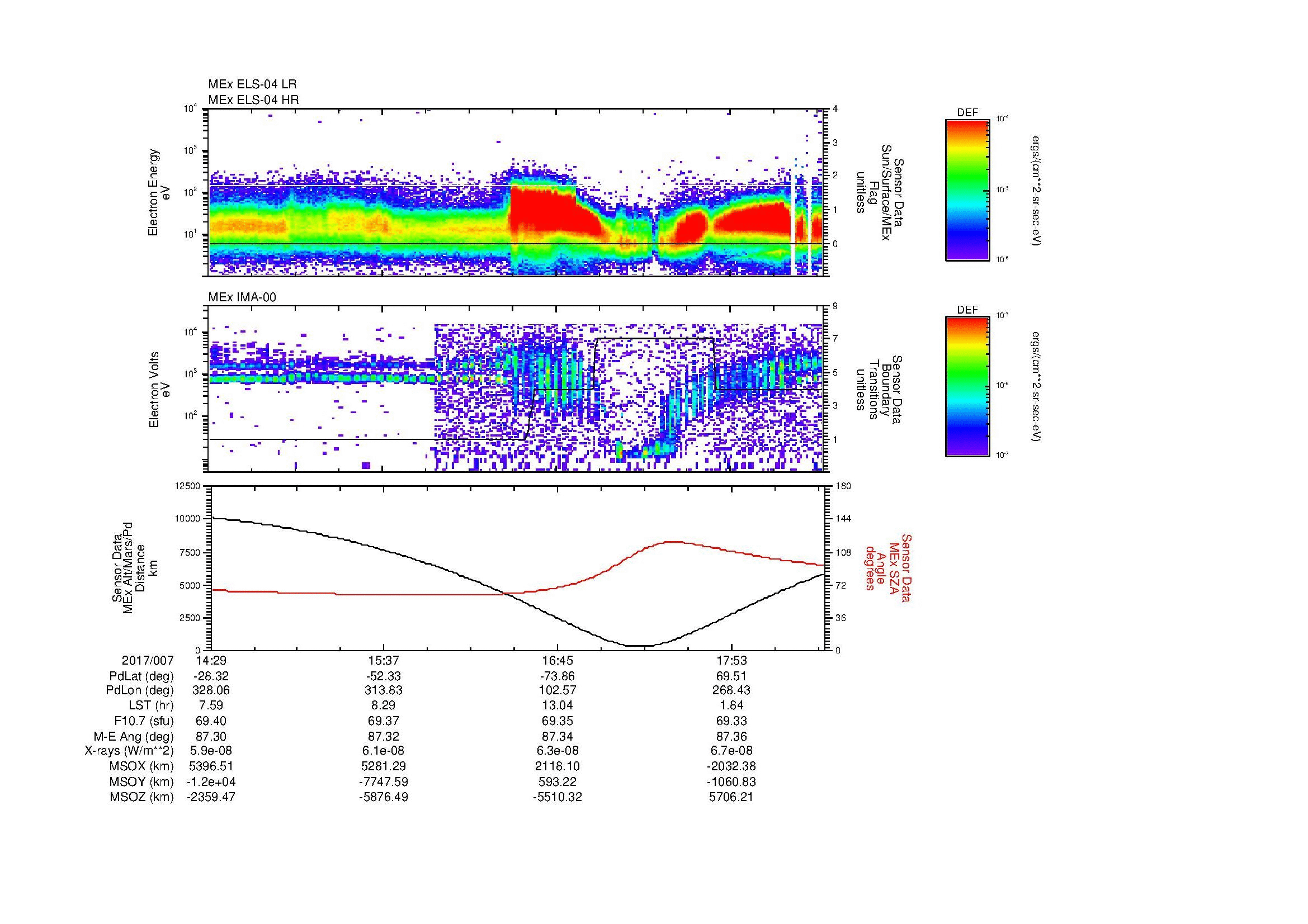Click the top DEF color bar

click(x=967, y=189)
